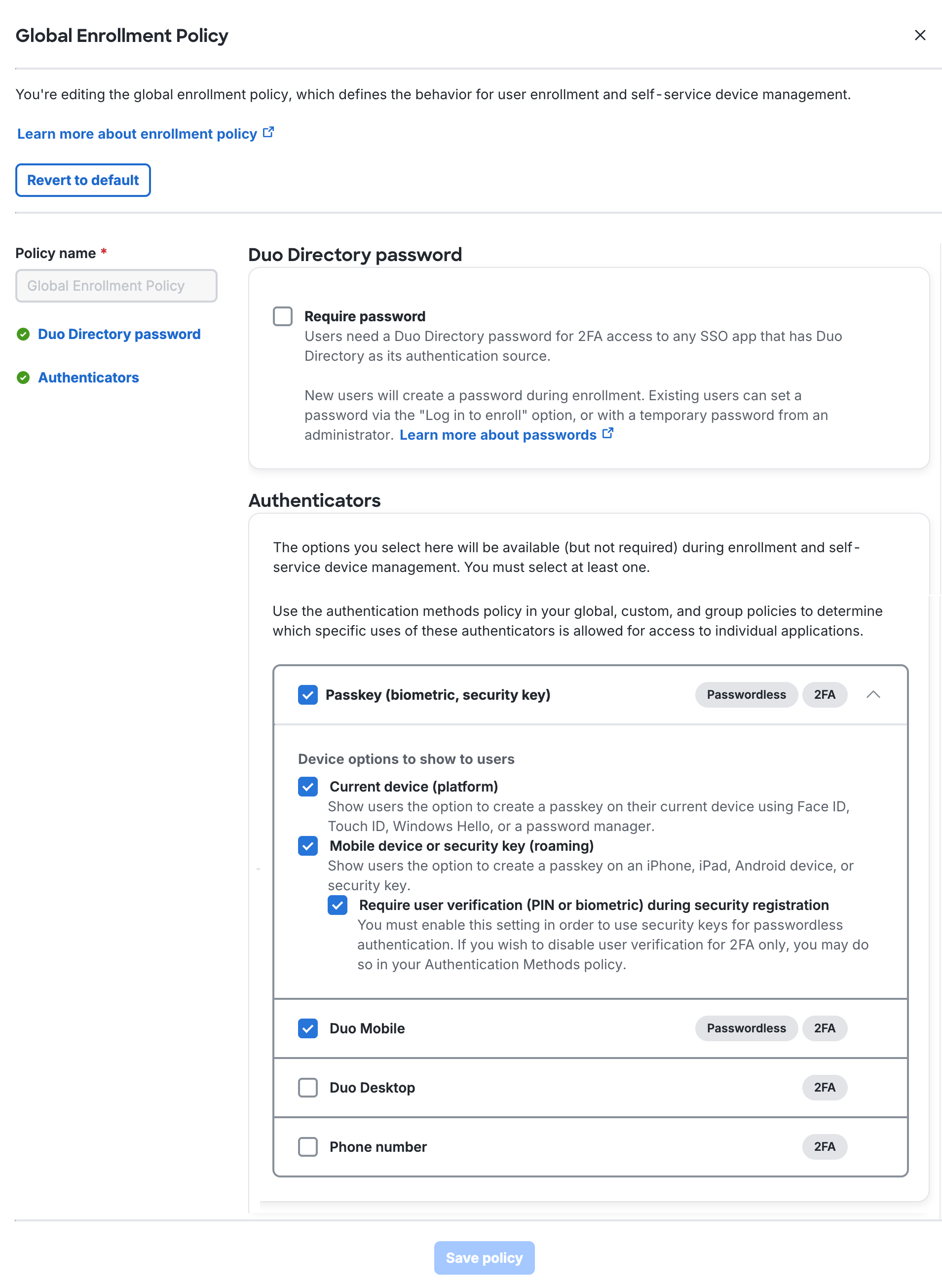Click the Policy name input field
The width and height of the screenshot is (942, 1288).
[x=116, y=286]
